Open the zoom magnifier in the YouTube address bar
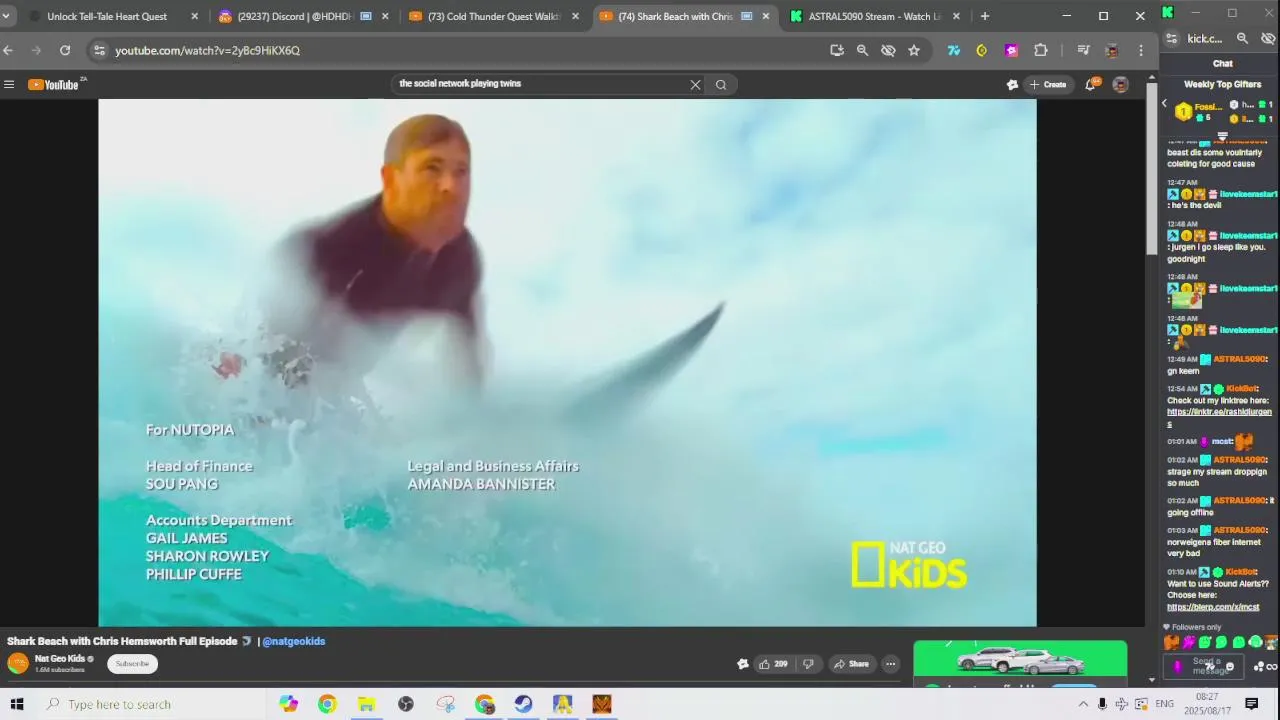Viewport: 1280px width, 720px height. [x=862, y=50]
